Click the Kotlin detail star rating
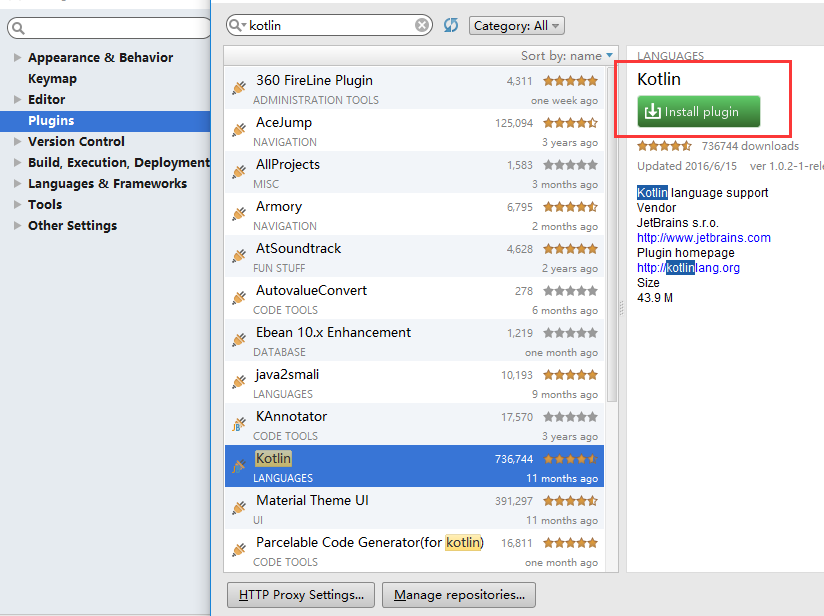824x616 pixels. pos(664,146)
